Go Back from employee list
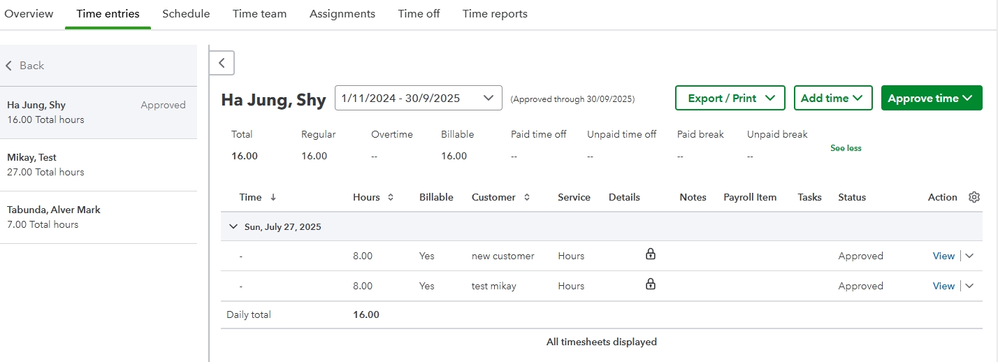 [x=25, y=66]
